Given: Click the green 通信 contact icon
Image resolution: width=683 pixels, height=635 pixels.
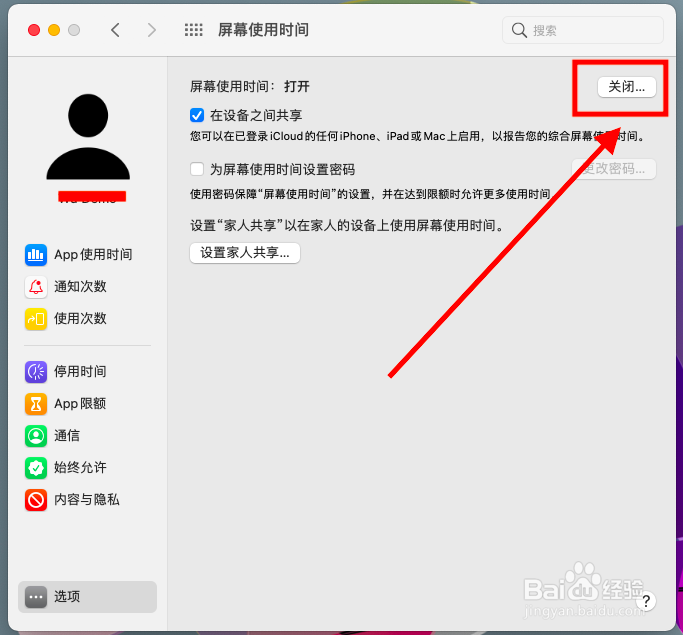Looking at the screenshot, I should coord(36,436).
